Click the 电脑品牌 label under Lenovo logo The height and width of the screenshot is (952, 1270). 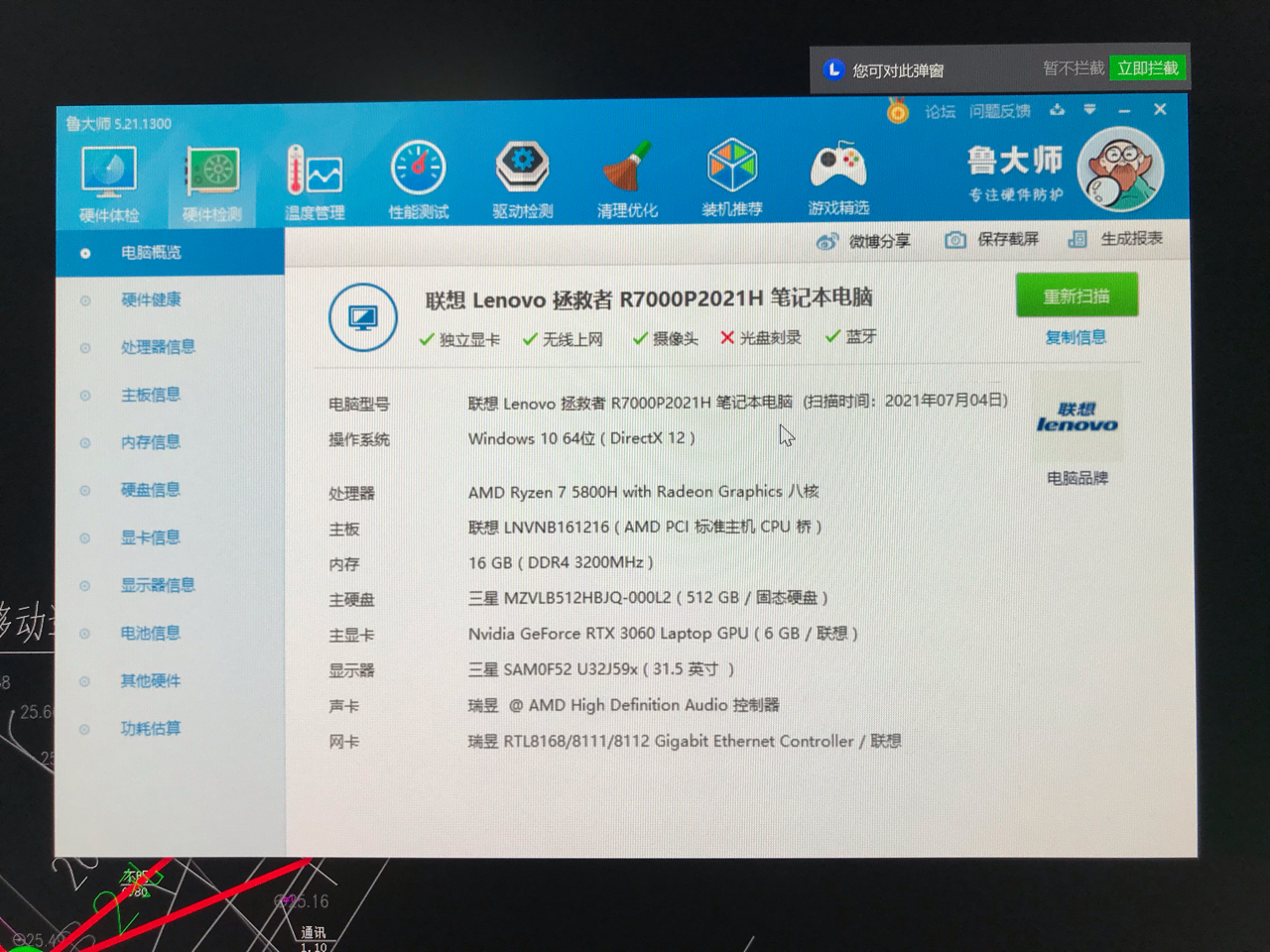[x=1078, y=478]
